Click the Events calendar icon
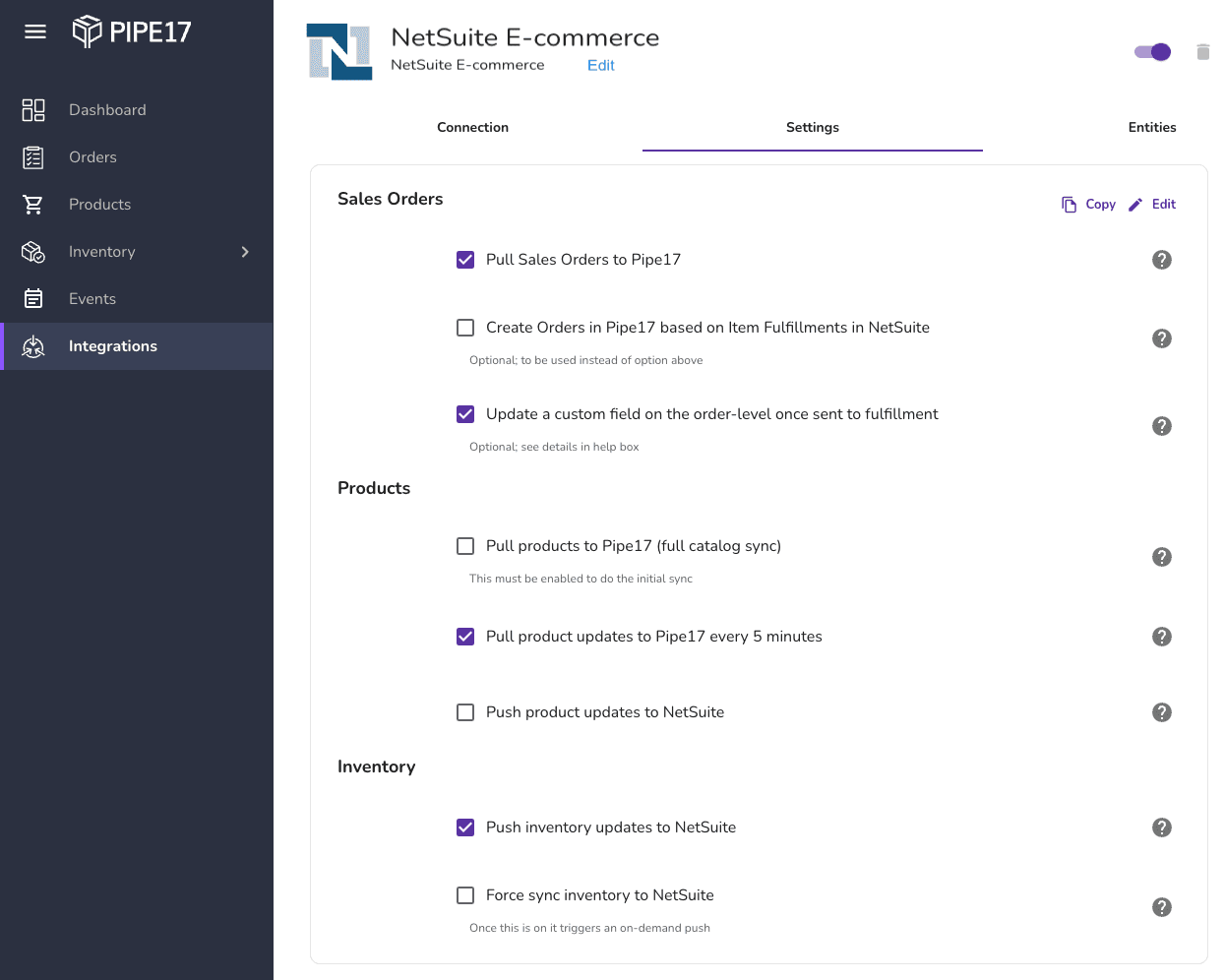This screenshot has width=1224, height=980. (33, 299)
